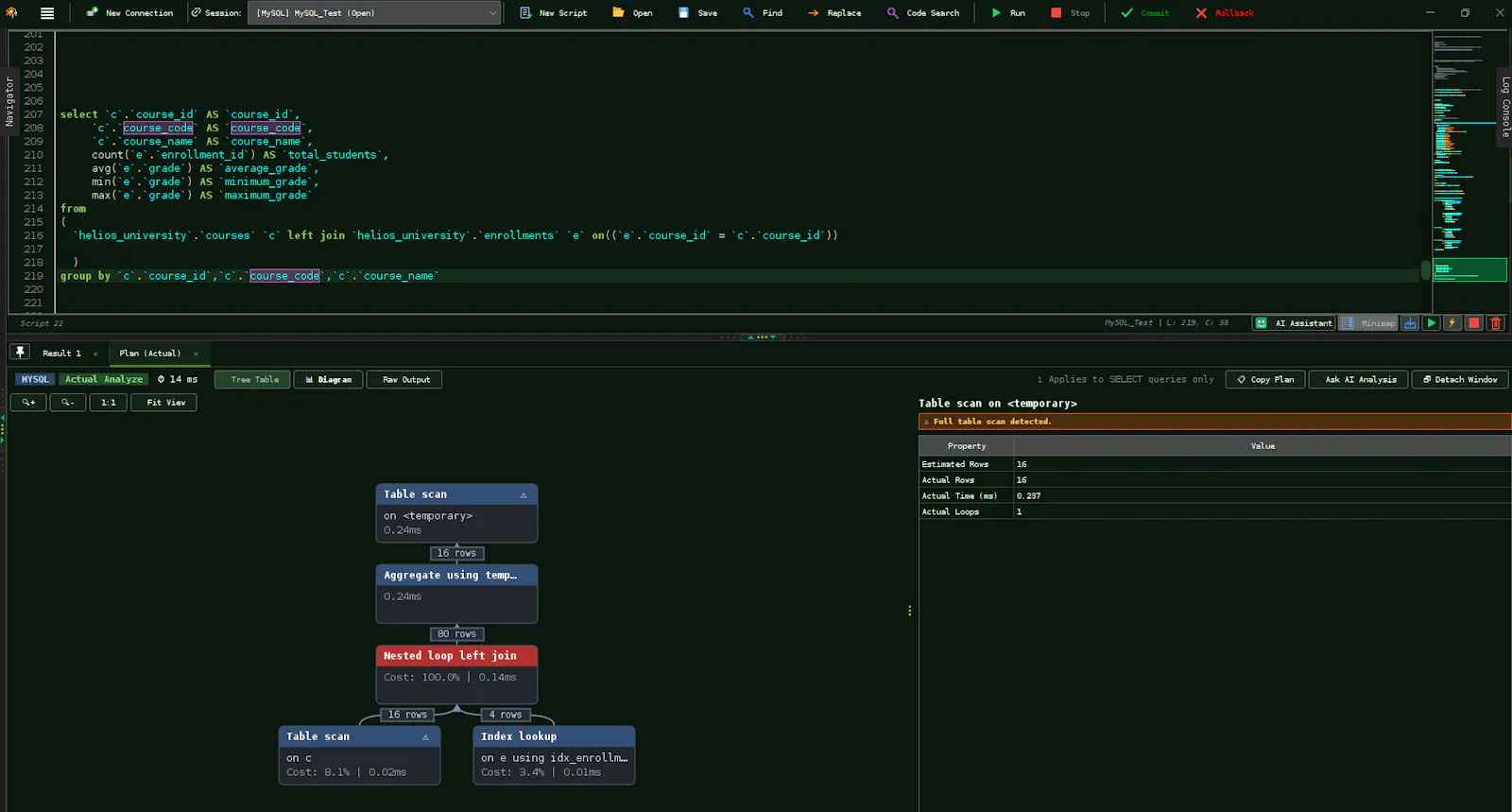Click the lightning bolt execute icon
Screen dimensions: 1512x812
tap(1452, 323)
